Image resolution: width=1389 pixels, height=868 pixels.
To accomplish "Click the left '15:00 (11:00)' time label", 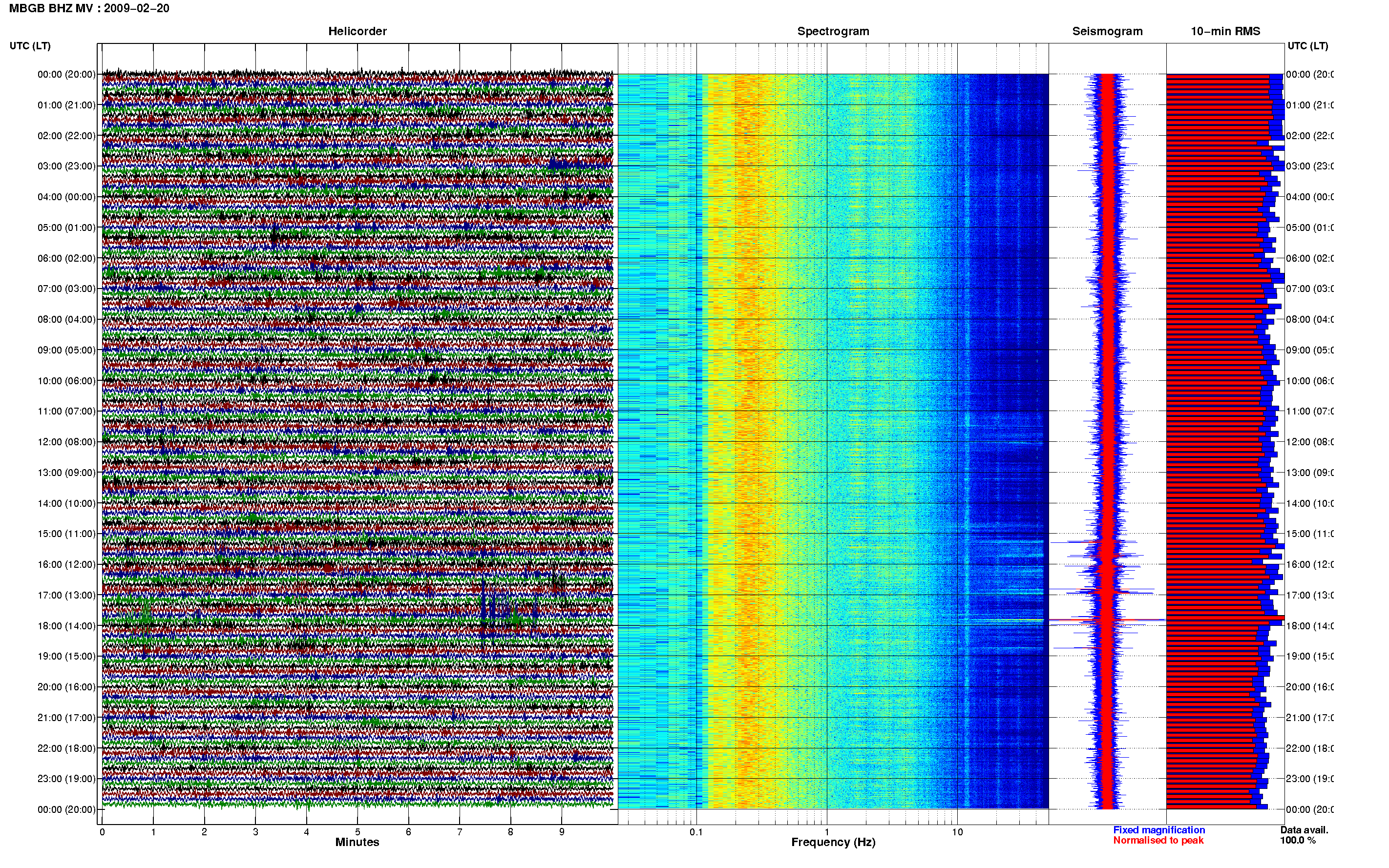I will [66, 533].
